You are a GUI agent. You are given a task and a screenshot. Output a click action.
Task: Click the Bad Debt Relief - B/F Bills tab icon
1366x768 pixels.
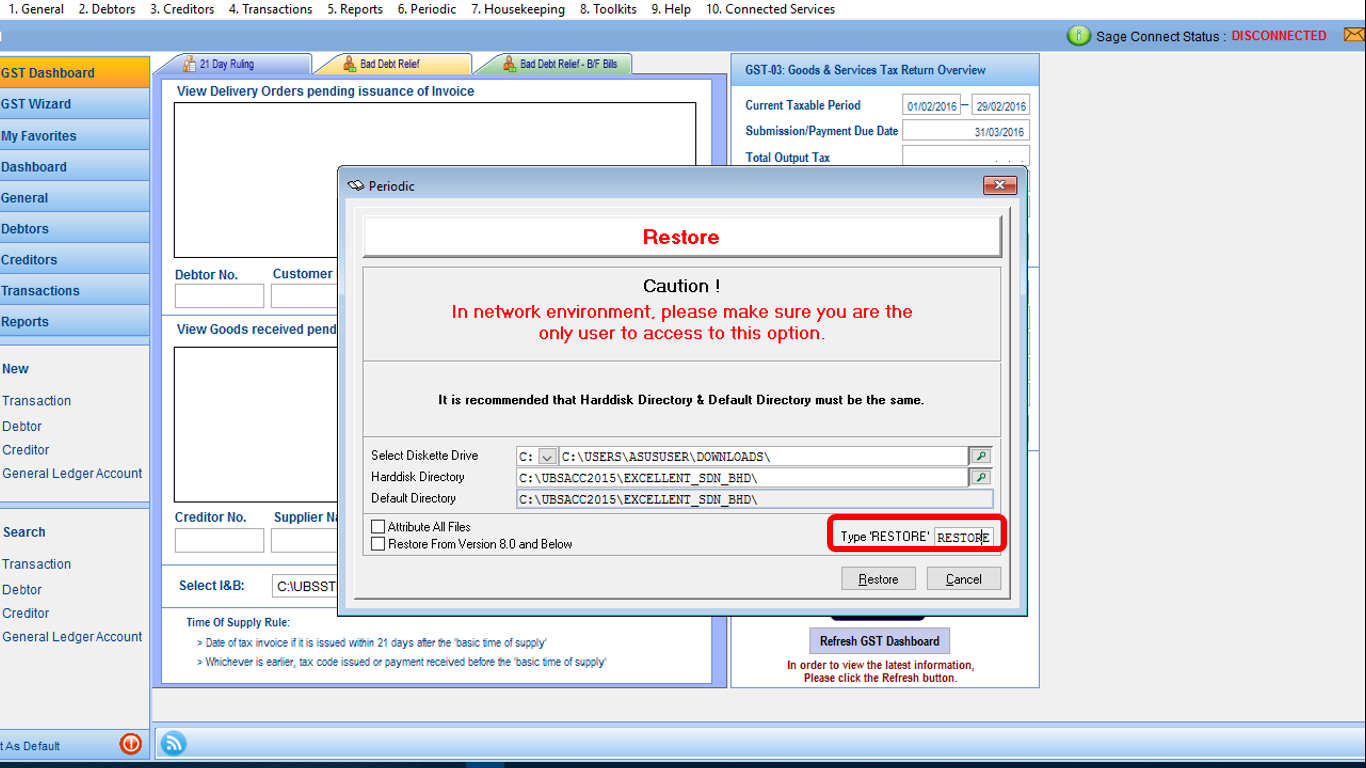coord(510,64)
